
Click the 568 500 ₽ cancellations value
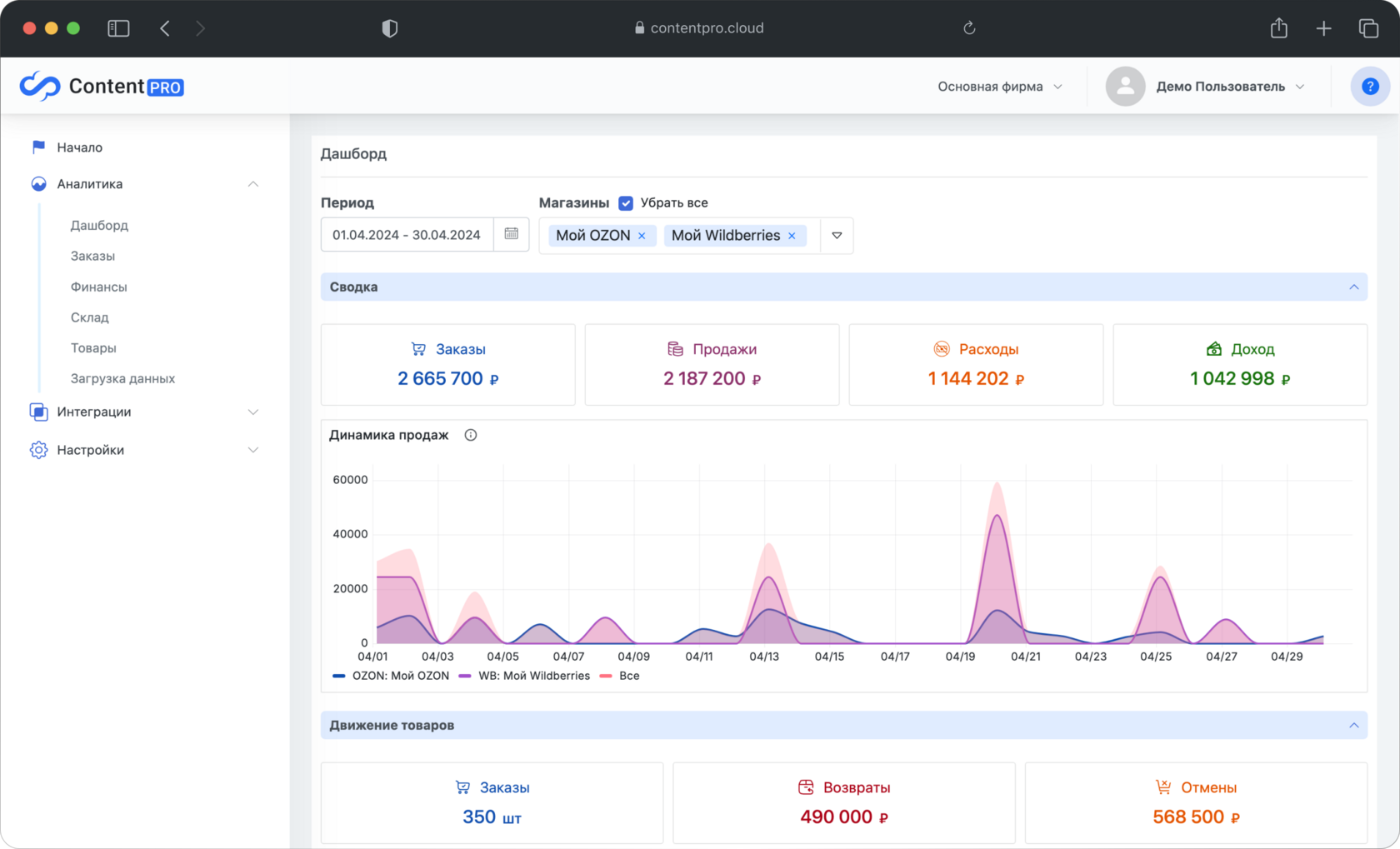pos(1196,817)
